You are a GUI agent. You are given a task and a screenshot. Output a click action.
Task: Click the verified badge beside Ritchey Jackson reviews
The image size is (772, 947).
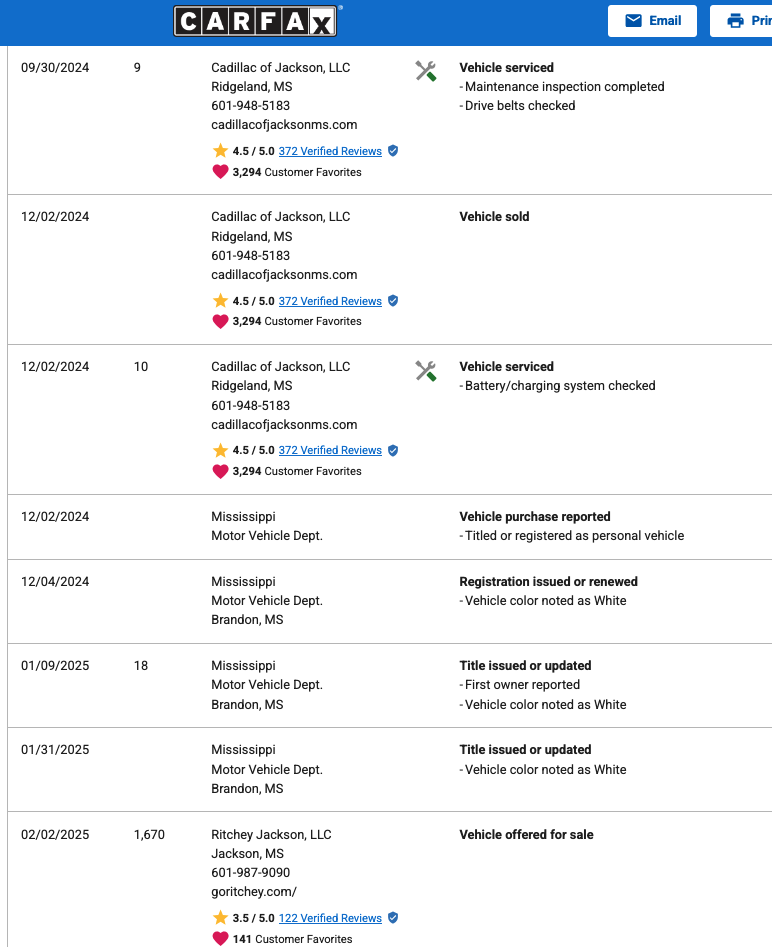[393, 918]
